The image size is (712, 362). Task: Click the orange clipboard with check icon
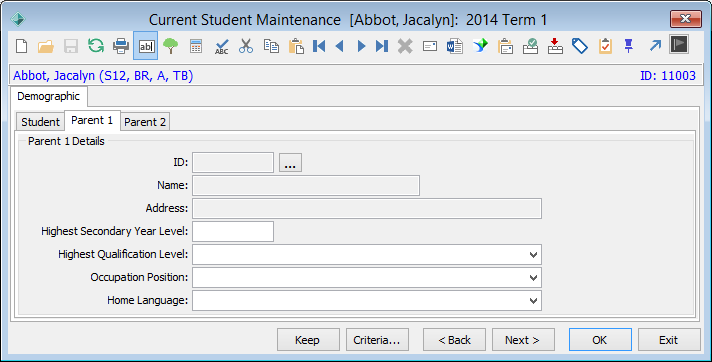point(605,46)
